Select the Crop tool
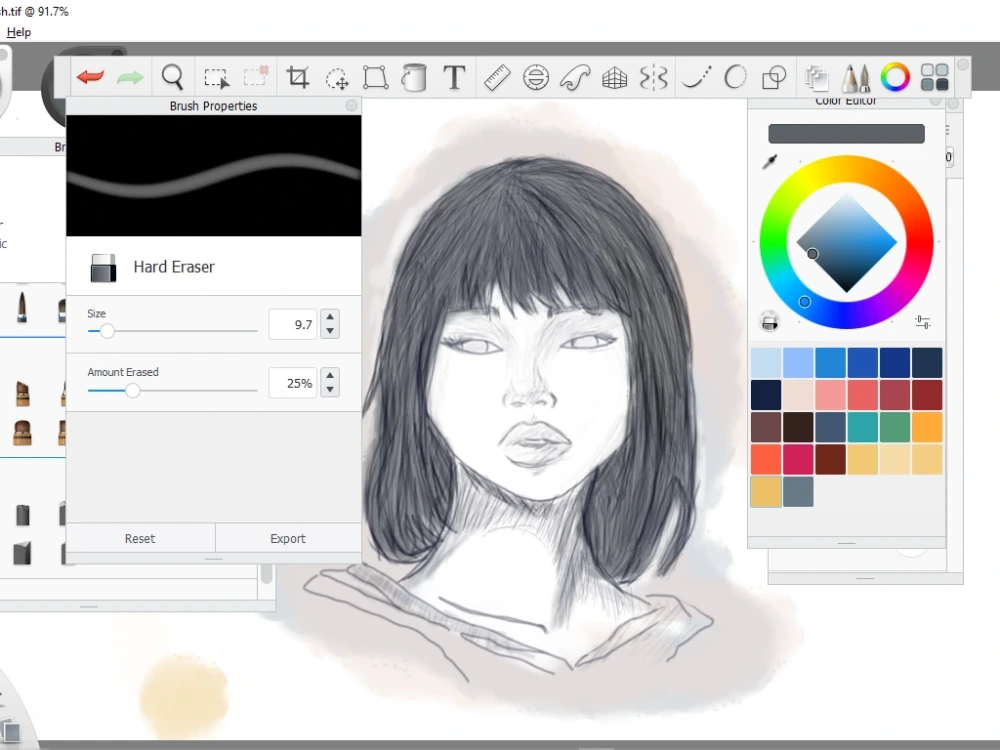This screenshot has height=750, width=1000. click(297, 77)
